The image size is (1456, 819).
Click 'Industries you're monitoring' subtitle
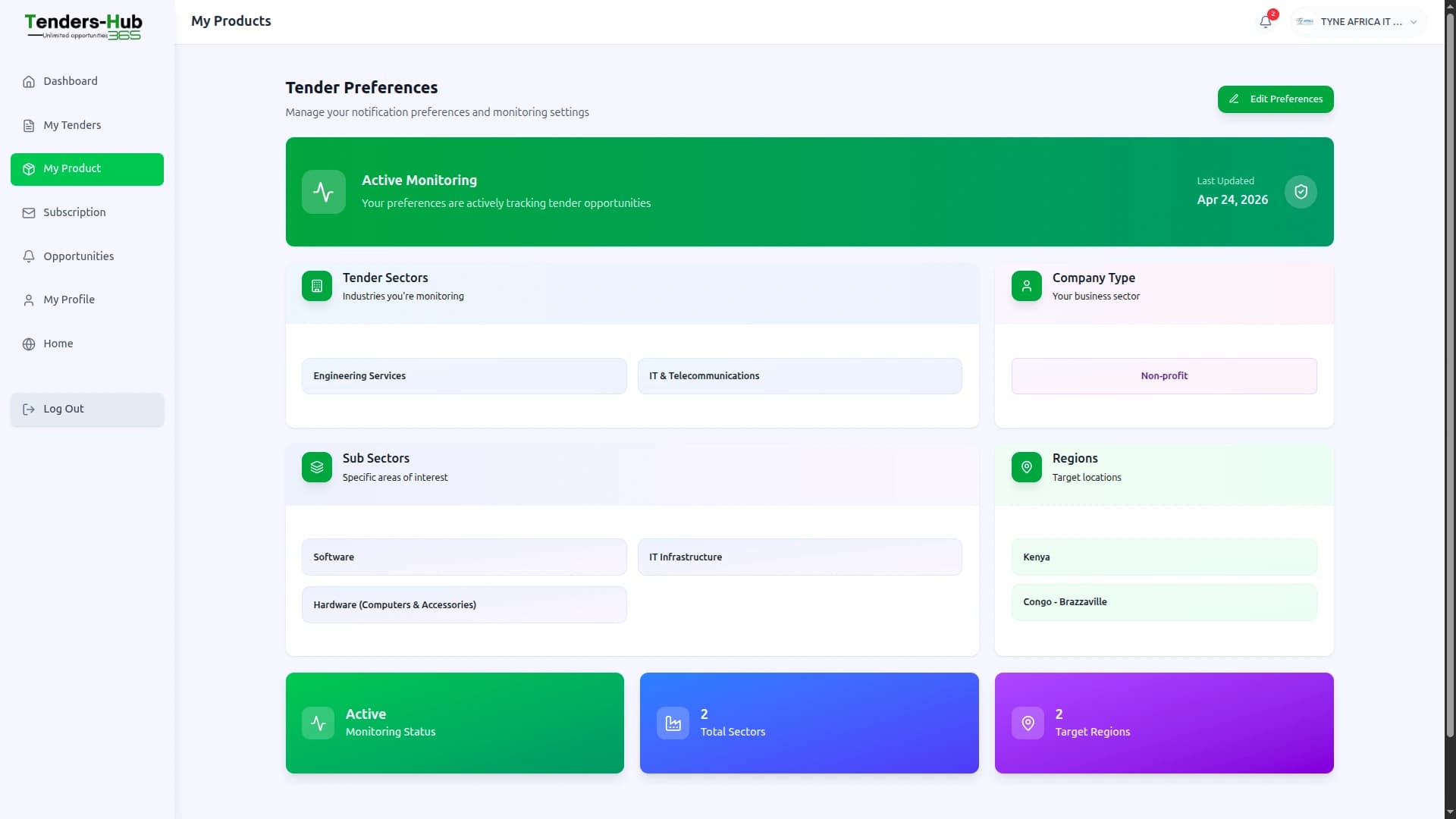pyautogui.click(x=403, y=297)
